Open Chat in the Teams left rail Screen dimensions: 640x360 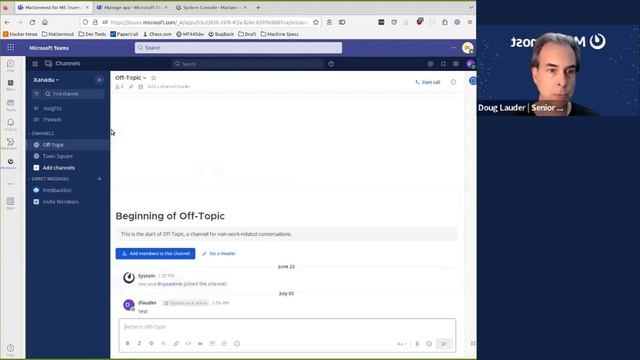coord(10,65)
